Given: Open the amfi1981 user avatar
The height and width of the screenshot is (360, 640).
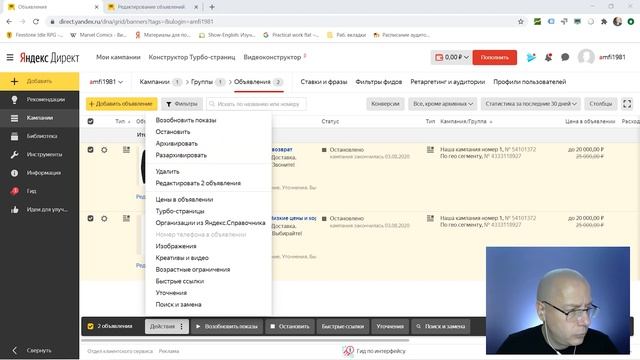Looking at the screenshot, I should (x=586, y=57).
